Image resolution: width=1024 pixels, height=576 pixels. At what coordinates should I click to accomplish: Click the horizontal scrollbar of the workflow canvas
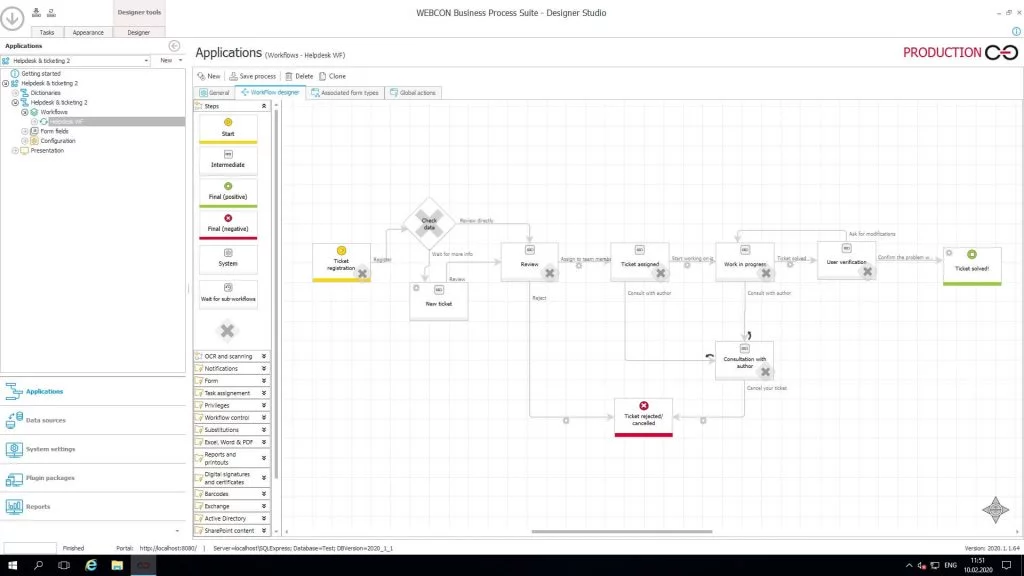(622, 532)
